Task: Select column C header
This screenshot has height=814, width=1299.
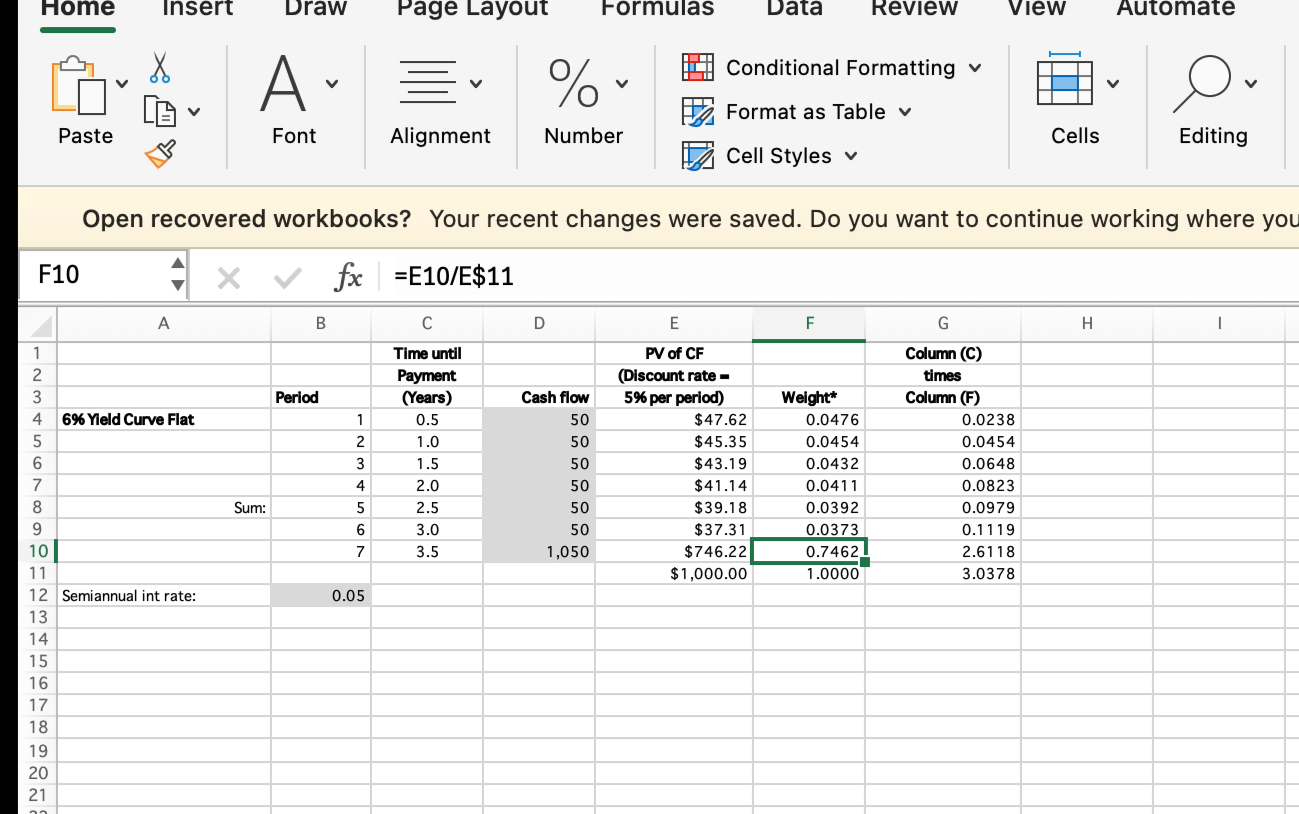Action: coord(427,323)
